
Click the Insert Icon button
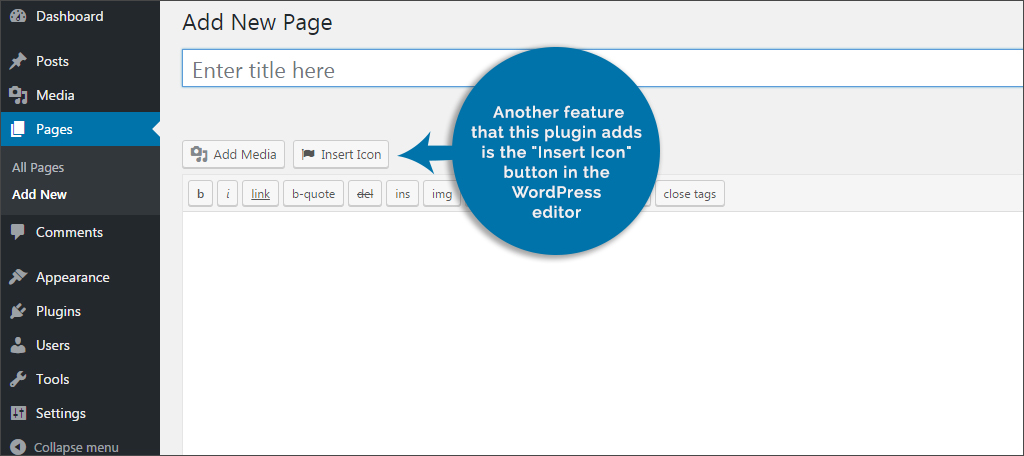pyautogui.click(x=341, y=155)
